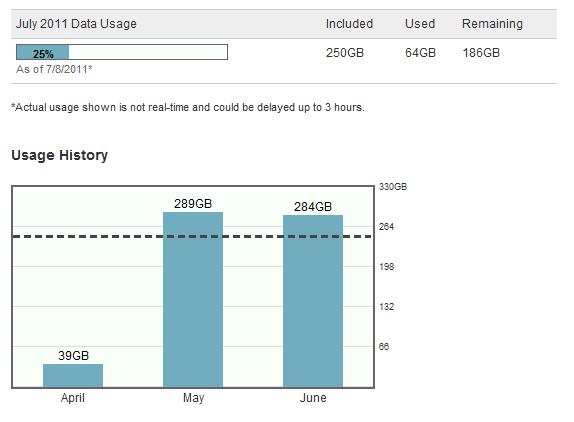The height and width of the screenshot is (422, 574).
Task: Click the 289GB label above May
Action: pyautogui.click(x=193, y=203)
